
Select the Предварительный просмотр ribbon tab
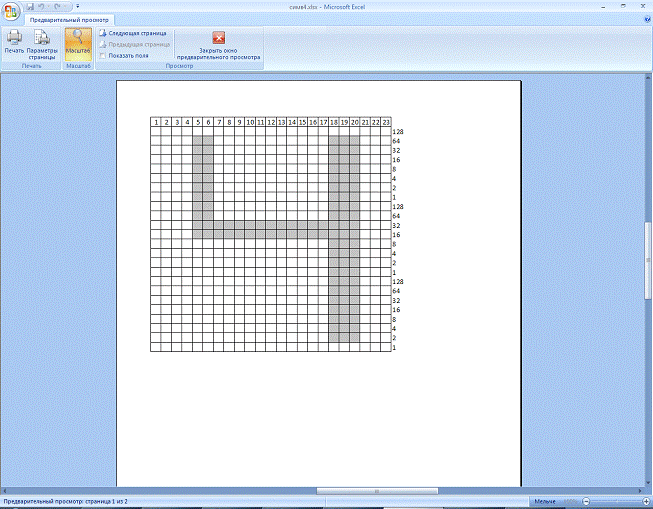(x=69, y=19)
